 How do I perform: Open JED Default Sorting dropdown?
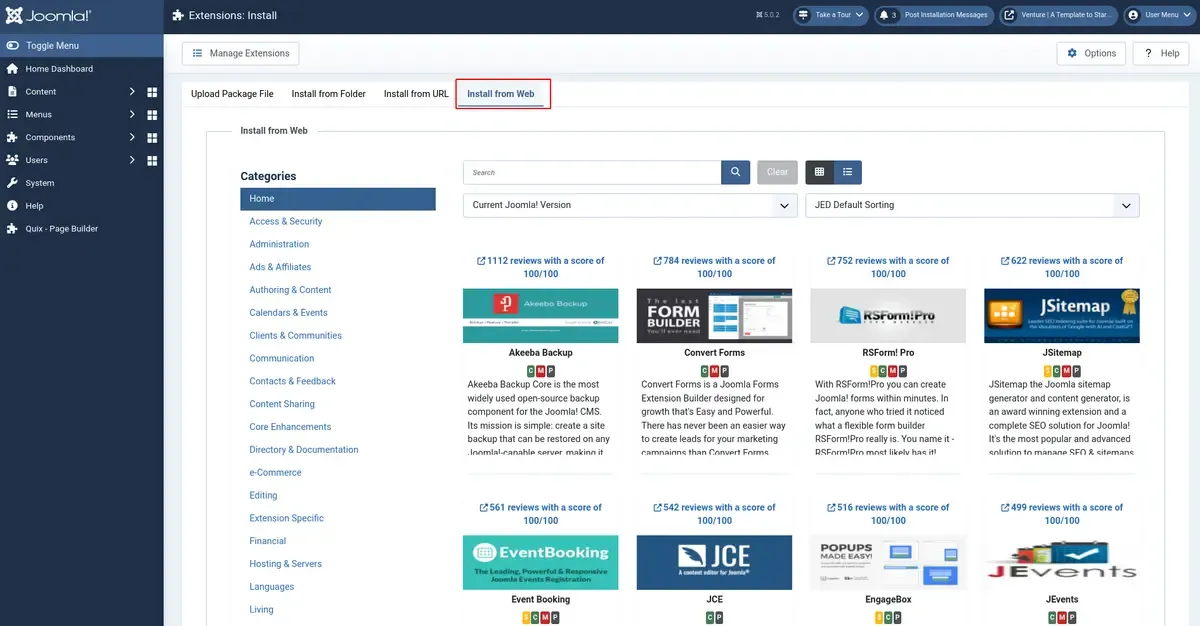click(x=972, y=205)
